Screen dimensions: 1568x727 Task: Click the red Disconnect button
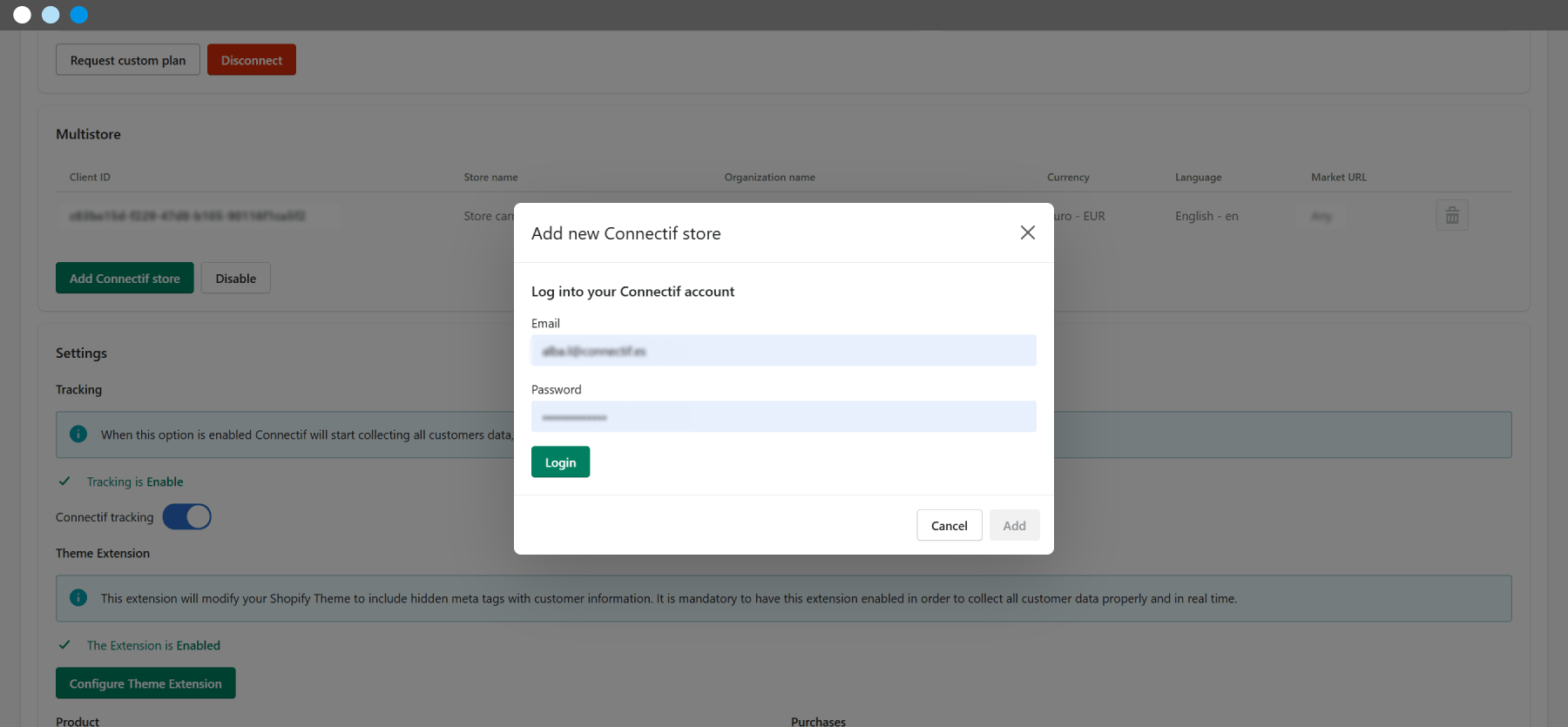[x=252, y=60]
